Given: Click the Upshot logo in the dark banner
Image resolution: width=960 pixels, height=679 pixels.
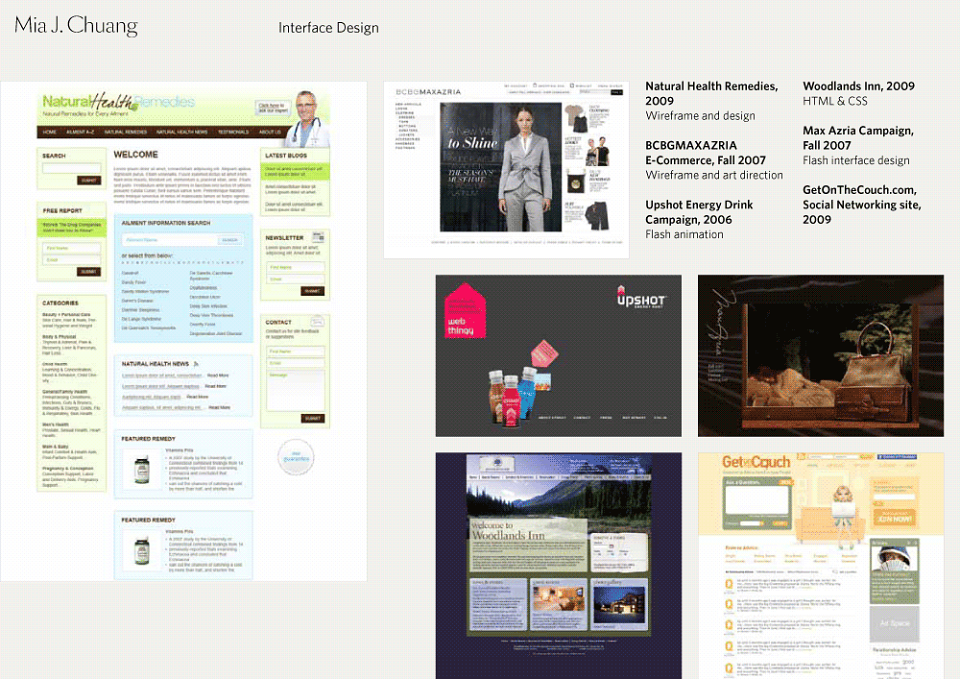Looking at the screenshot, I should click(640, 298).
